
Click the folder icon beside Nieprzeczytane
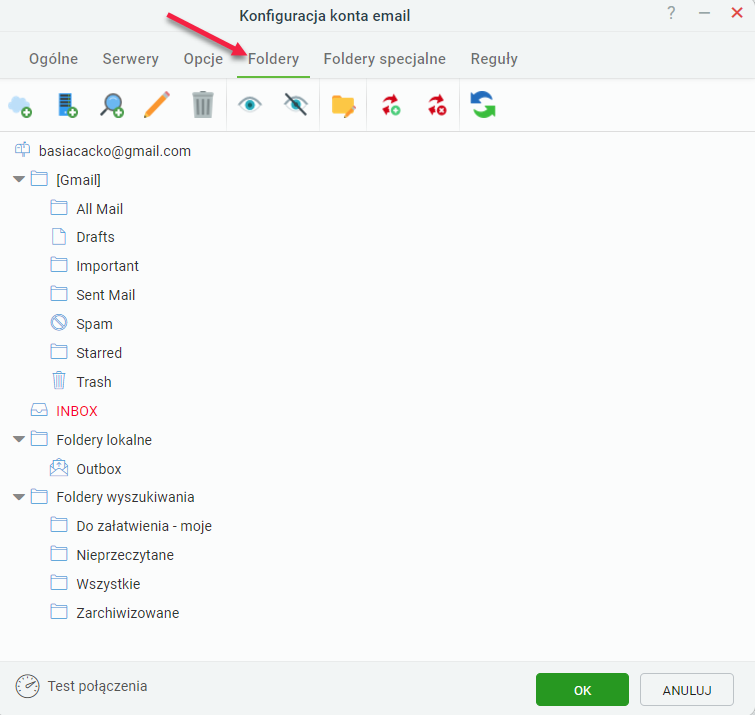tap(59, 554)
